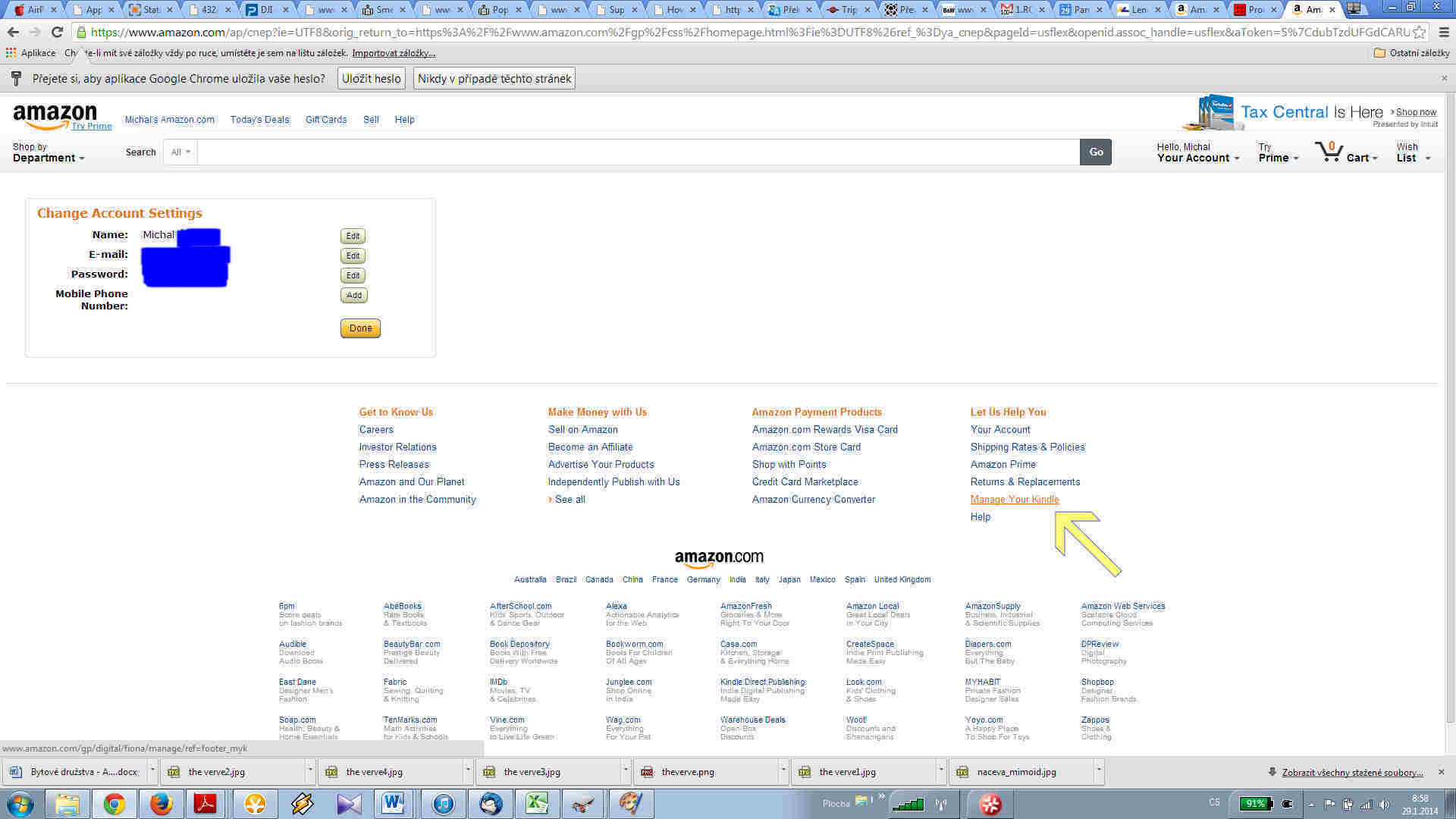Bookmark this page with the star icon
1456x819 pixels.
click(1419, 33)
